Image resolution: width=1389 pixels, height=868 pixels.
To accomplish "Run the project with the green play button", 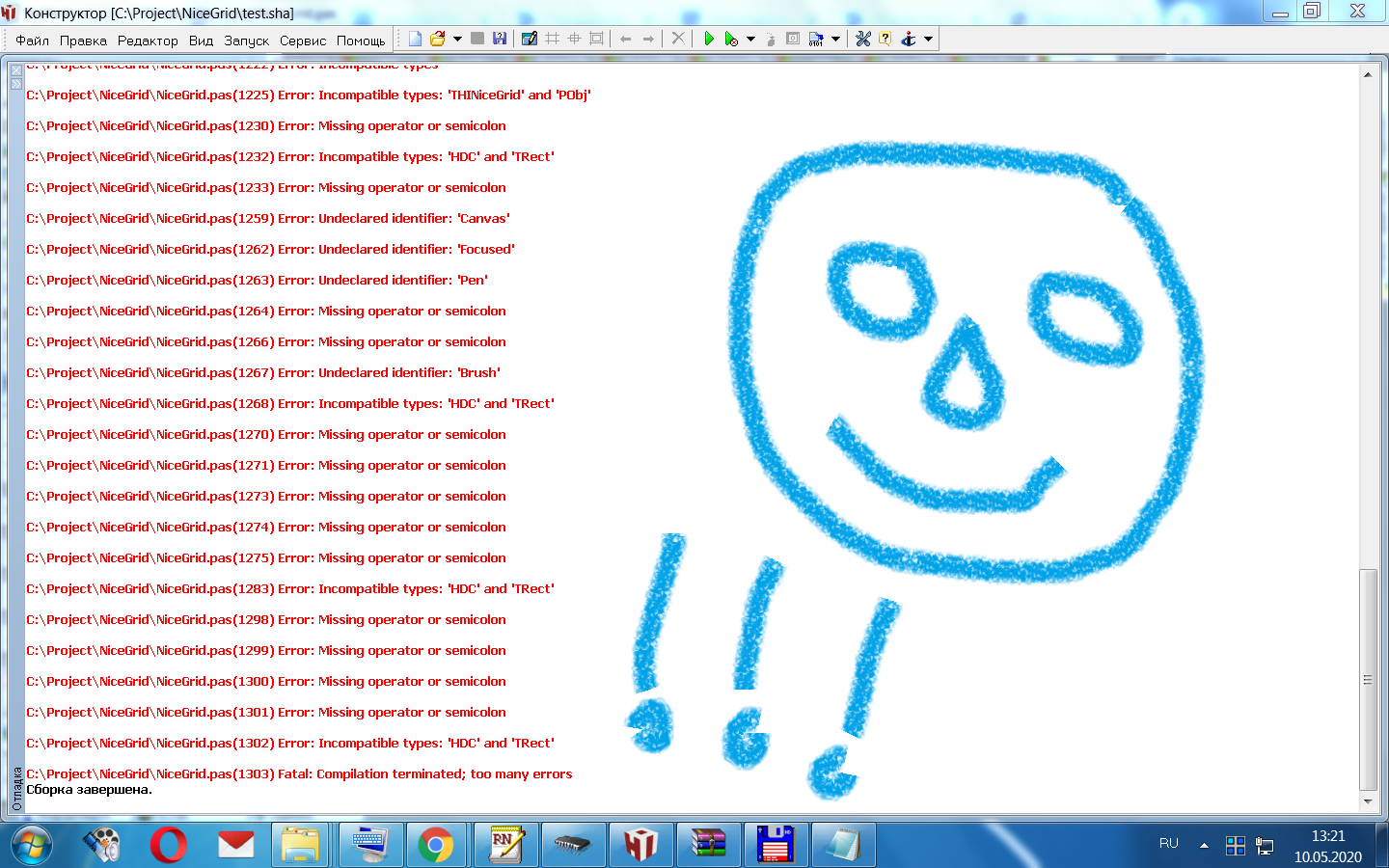I will 709,39.
